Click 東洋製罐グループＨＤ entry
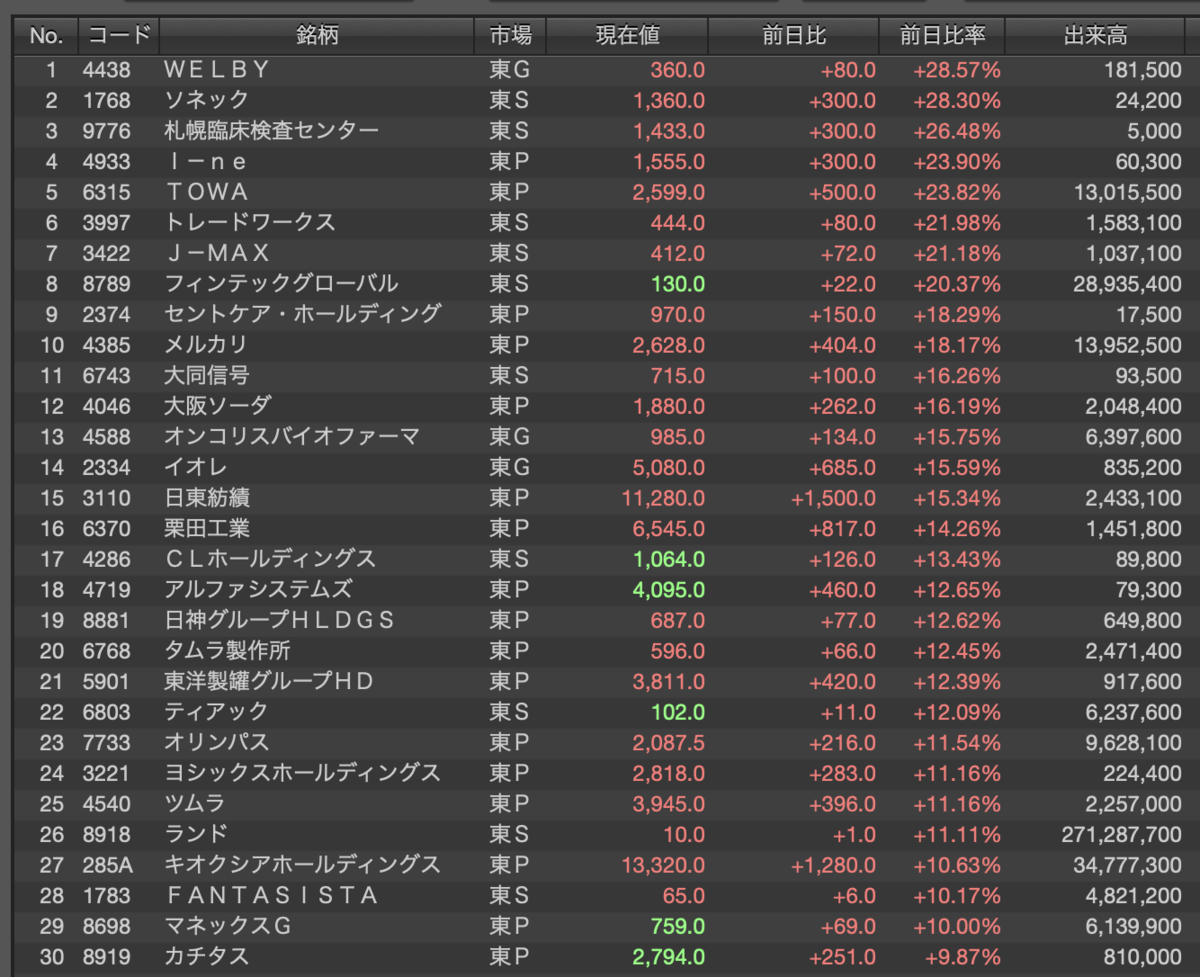Screen dimensions: 1200x977 point(268,680)
